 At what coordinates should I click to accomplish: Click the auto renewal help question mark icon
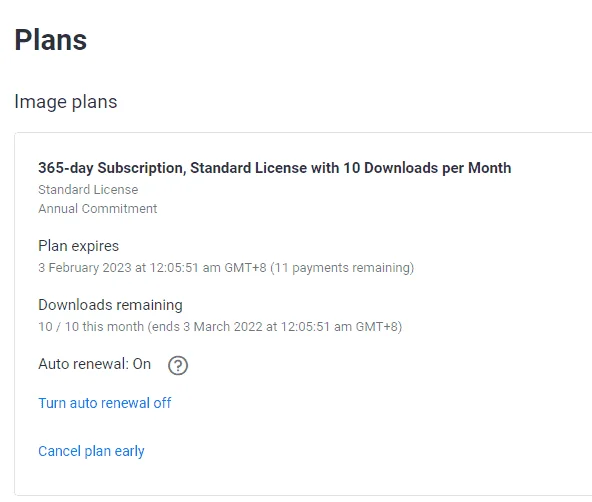[178, 365]
